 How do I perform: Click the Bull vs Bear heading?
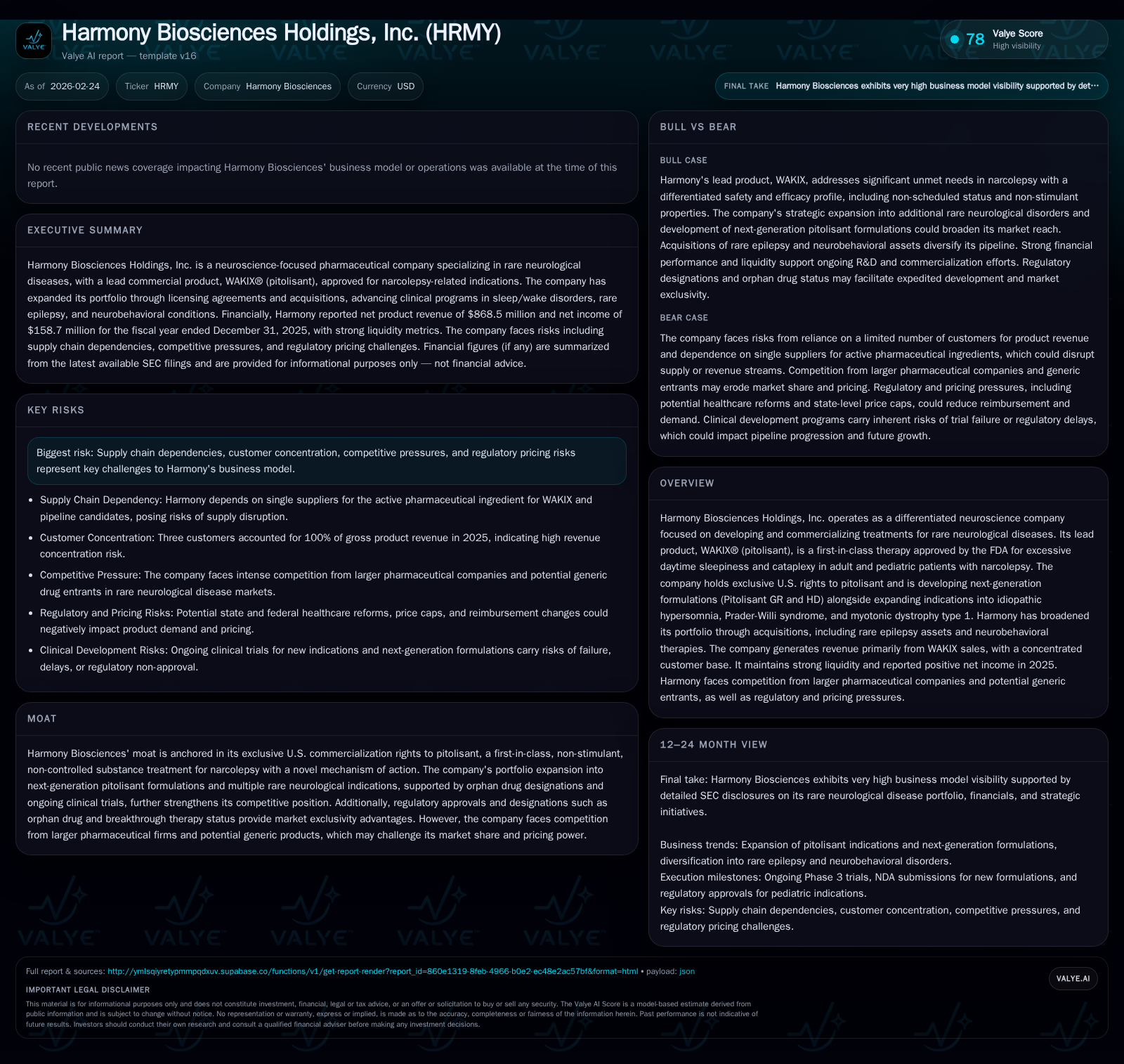click(698, 127)
